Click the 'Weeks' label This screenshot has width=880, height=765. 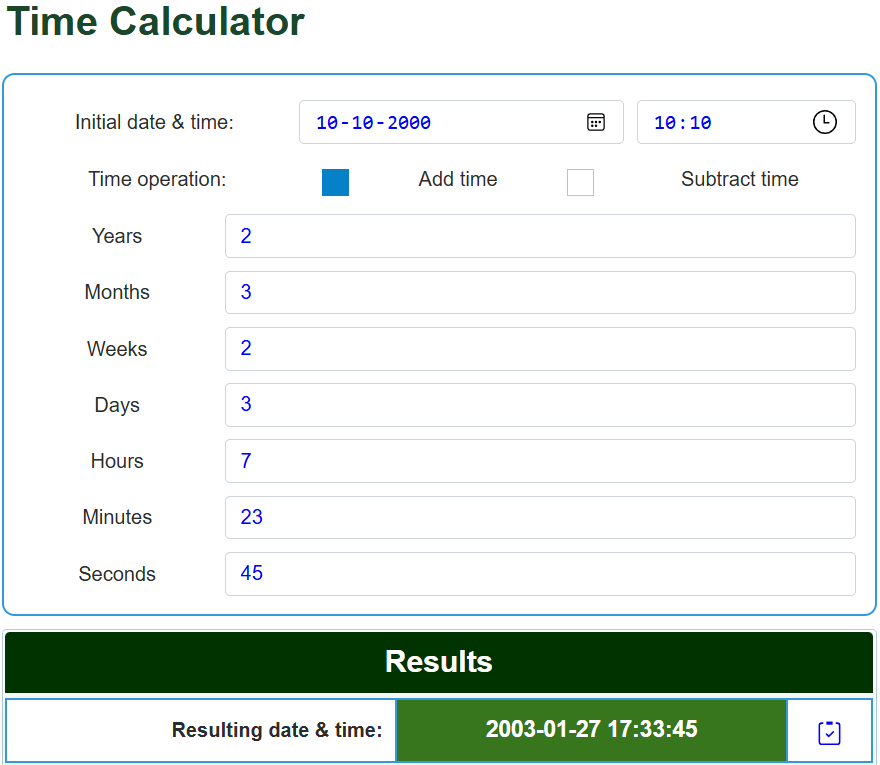(x=117, y=349)
